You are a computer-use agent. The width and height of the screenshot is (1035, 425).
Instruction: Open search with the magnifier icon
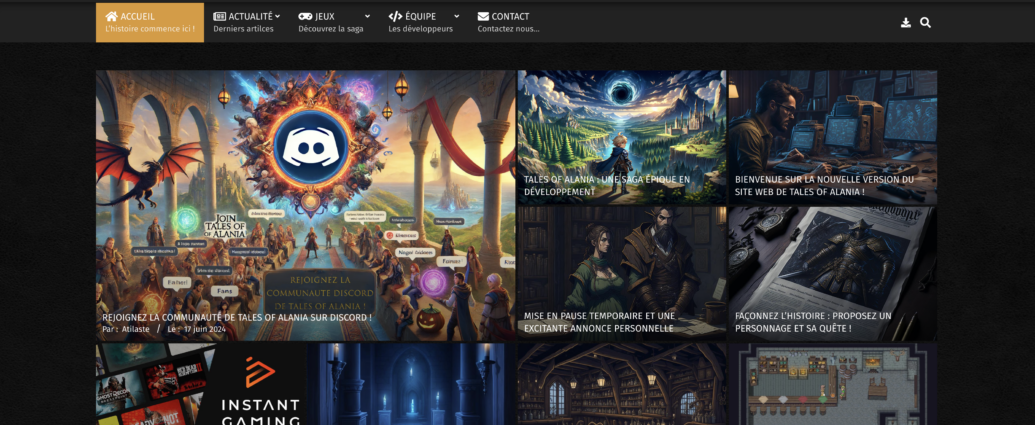[x=925, y=22]
